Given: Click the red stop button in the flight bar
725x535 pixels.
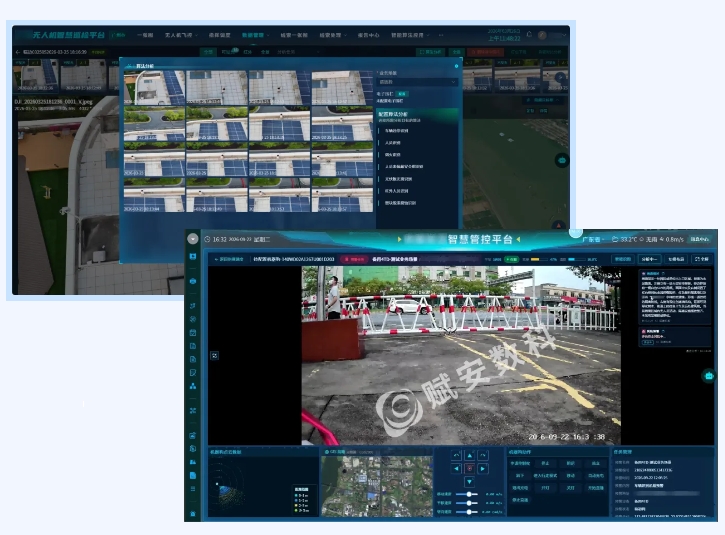Looking at the screenshot, I should tap(354, 259).
